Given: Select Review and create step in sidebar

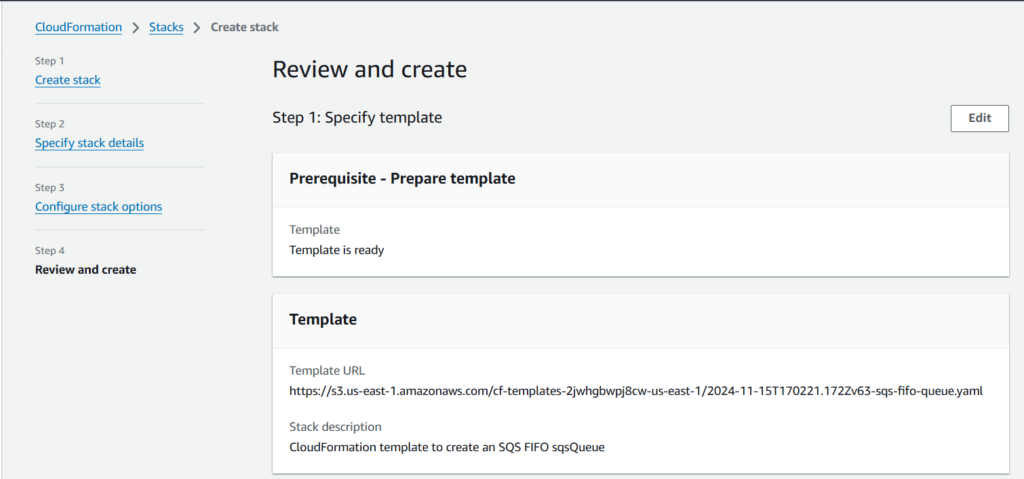Looking at the screenshot, I should 85,270.
